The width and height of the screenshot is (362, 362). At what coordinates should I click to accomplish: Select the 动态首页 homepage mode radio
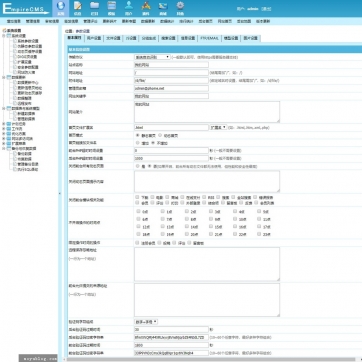tap(160, 135)
